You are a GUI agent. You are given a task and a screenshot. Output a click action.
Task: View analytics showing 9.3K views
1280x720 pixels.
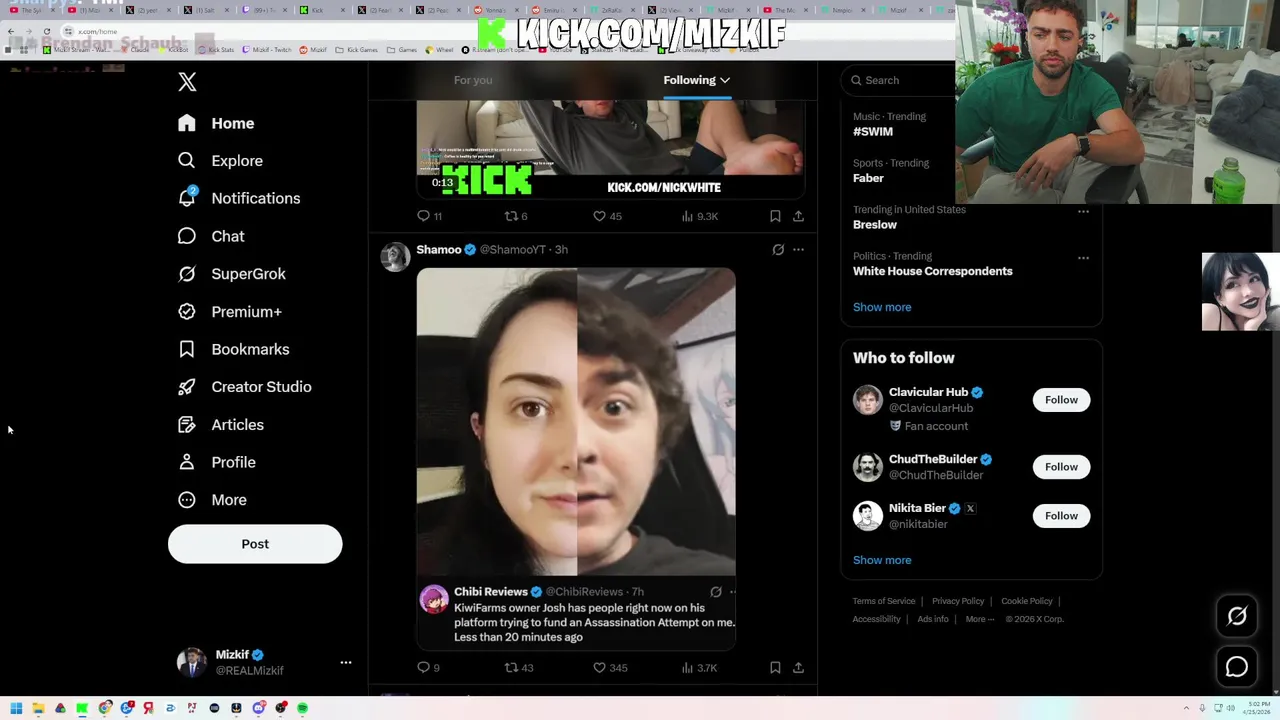pos(699,216)
